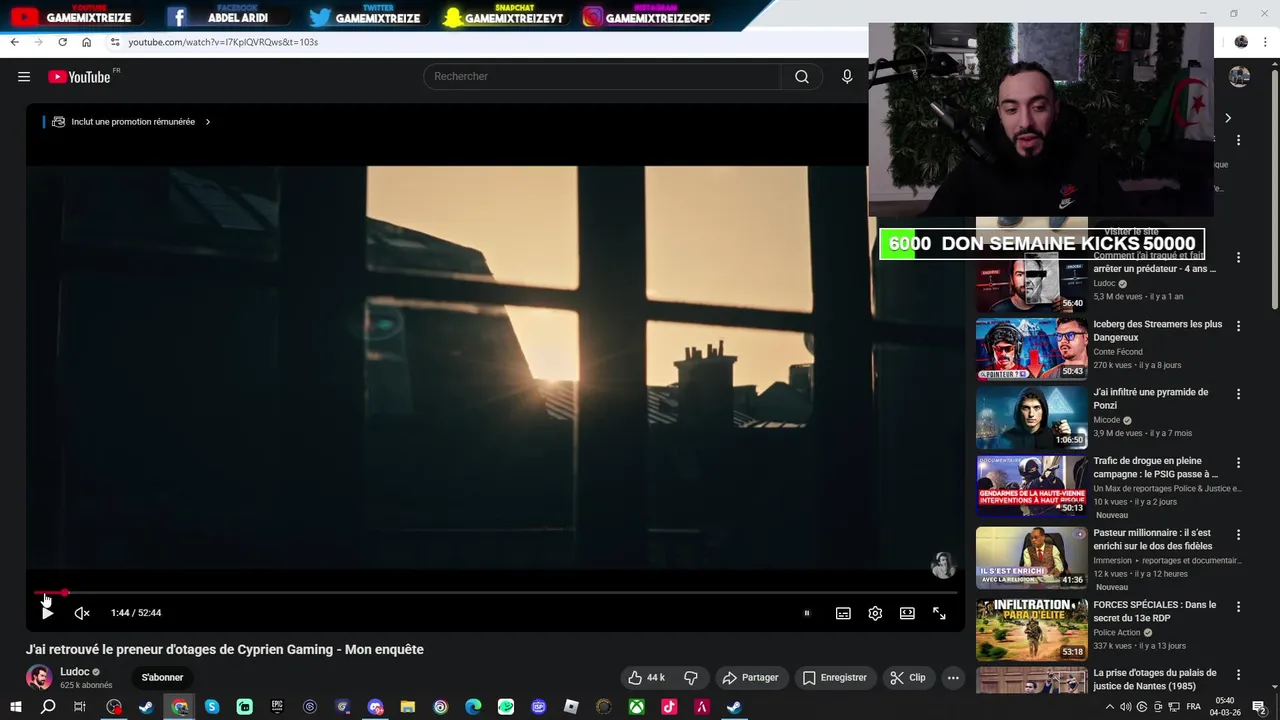1280x720 pixels.
Task: Go to the YouTube home logo
Action: tap(79, 77)
